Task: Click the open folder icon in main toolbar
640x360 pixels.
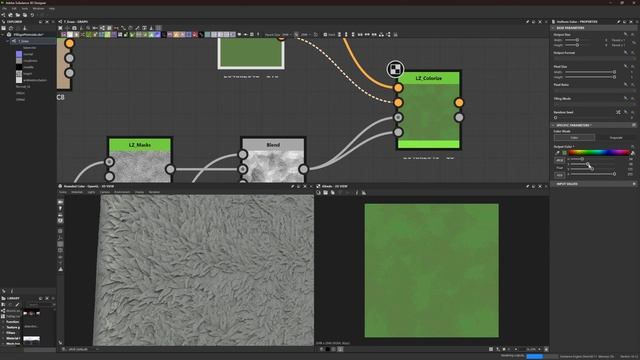Action: click(x=18, y=15)
